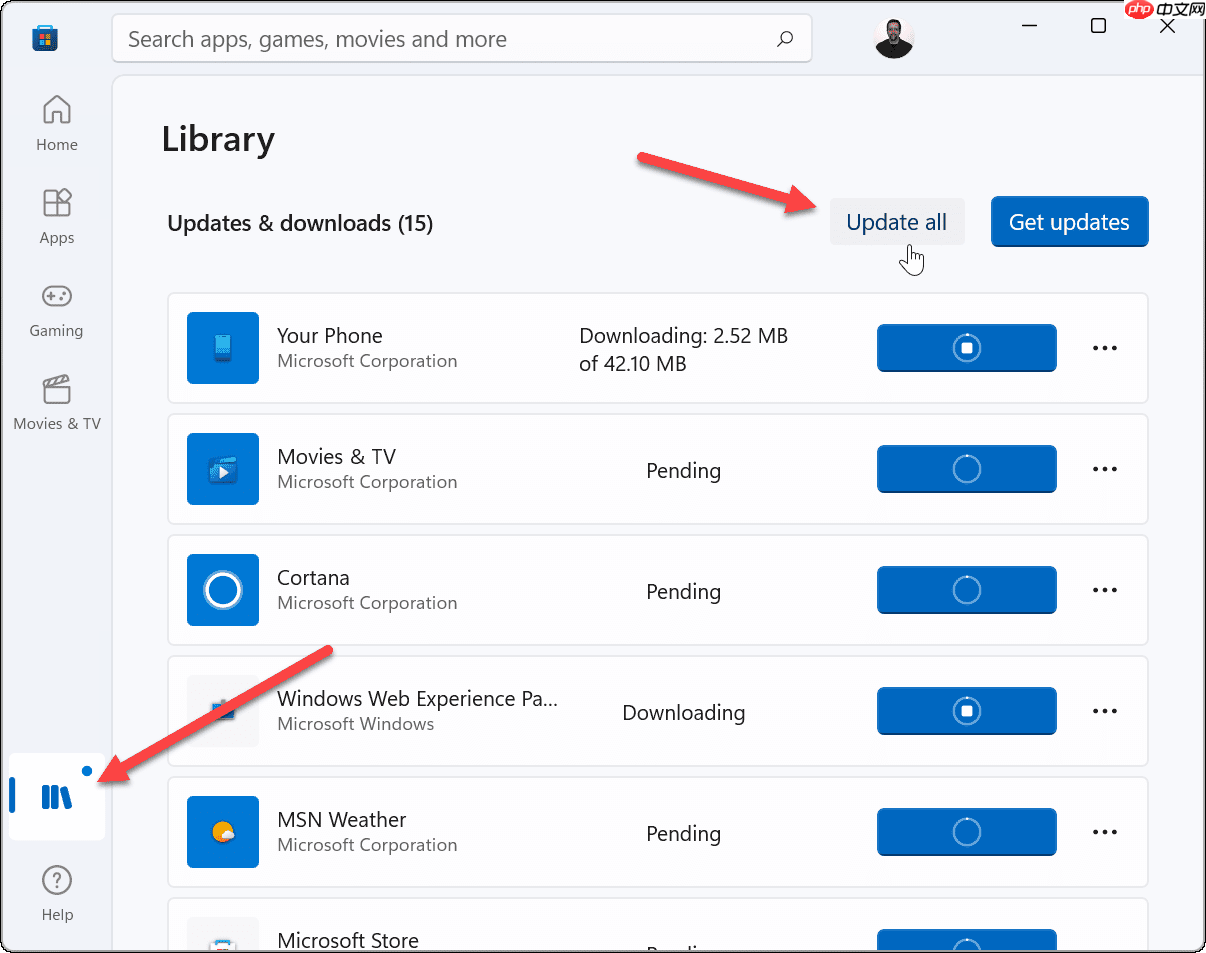Click the Movies & TV pending progress button

pos(967,469)
